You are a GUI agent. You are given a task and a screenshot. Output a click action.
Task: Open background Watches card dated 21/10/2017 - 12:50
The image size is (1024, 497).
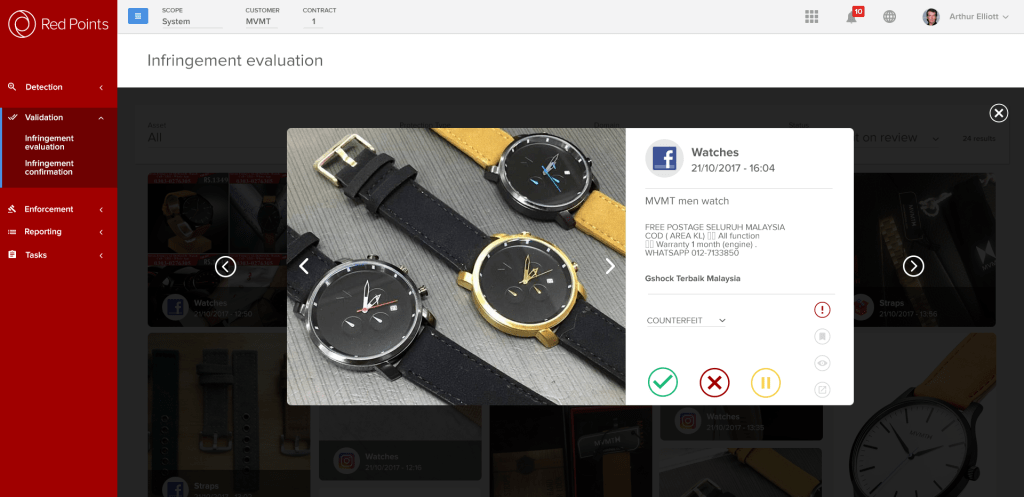tap(216, 250)
